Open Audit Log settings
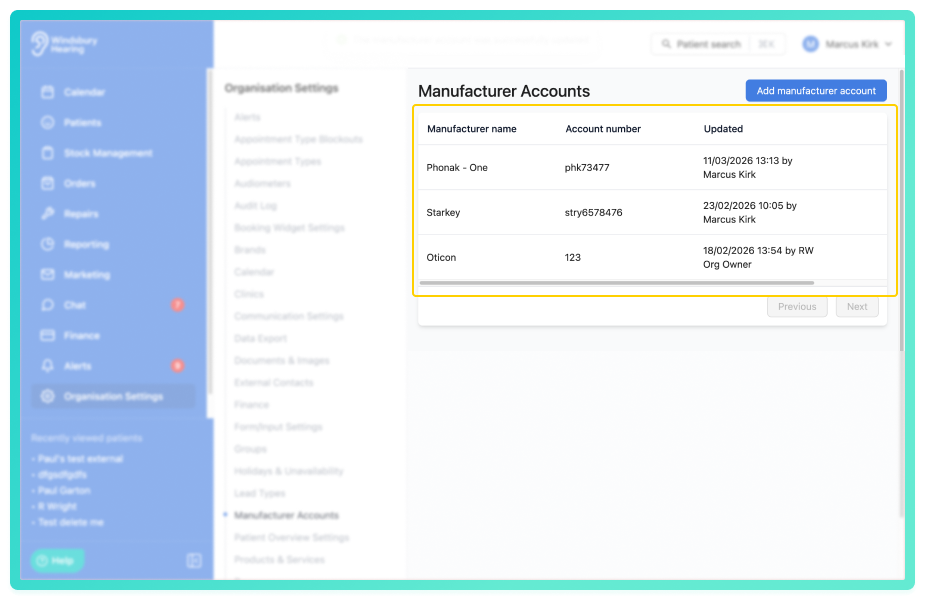 click(x=255, y=206)
